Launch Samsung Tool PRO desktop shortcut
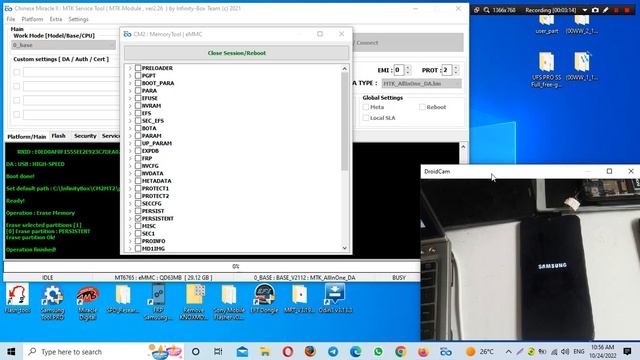640x360 pixels. click(52, 302)
